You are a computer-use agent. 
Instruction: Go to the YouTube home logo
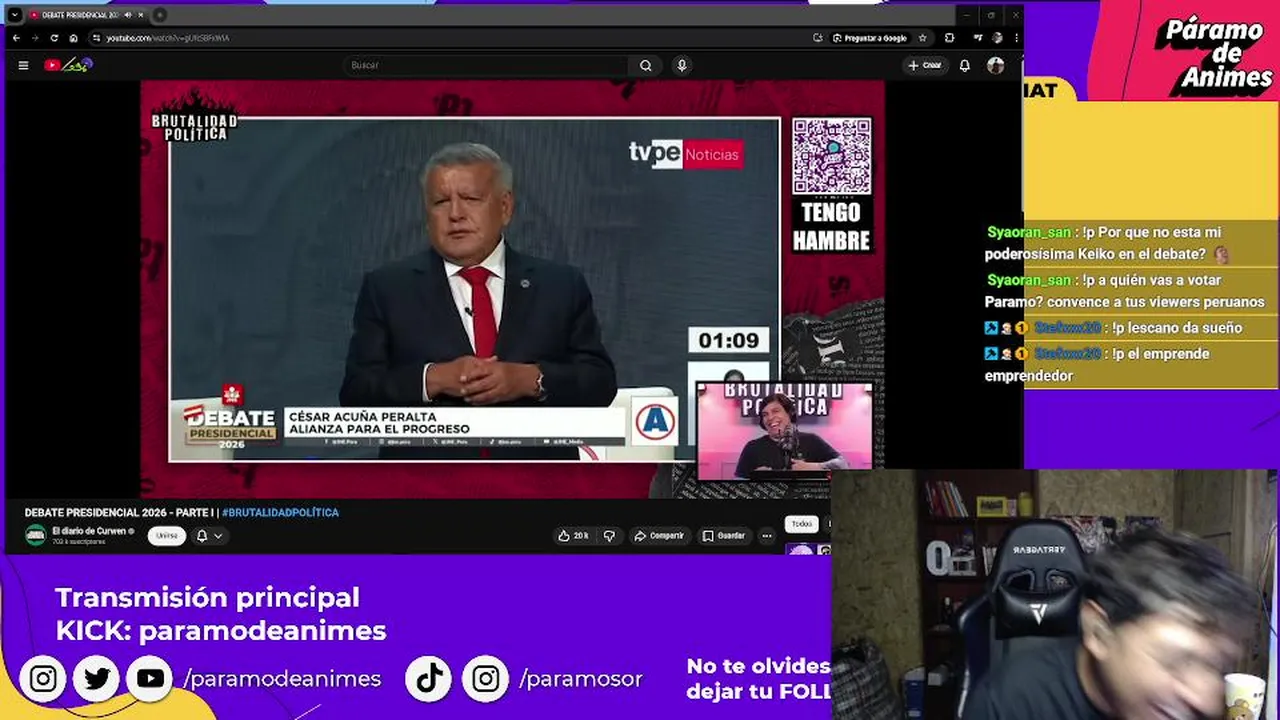67,65
